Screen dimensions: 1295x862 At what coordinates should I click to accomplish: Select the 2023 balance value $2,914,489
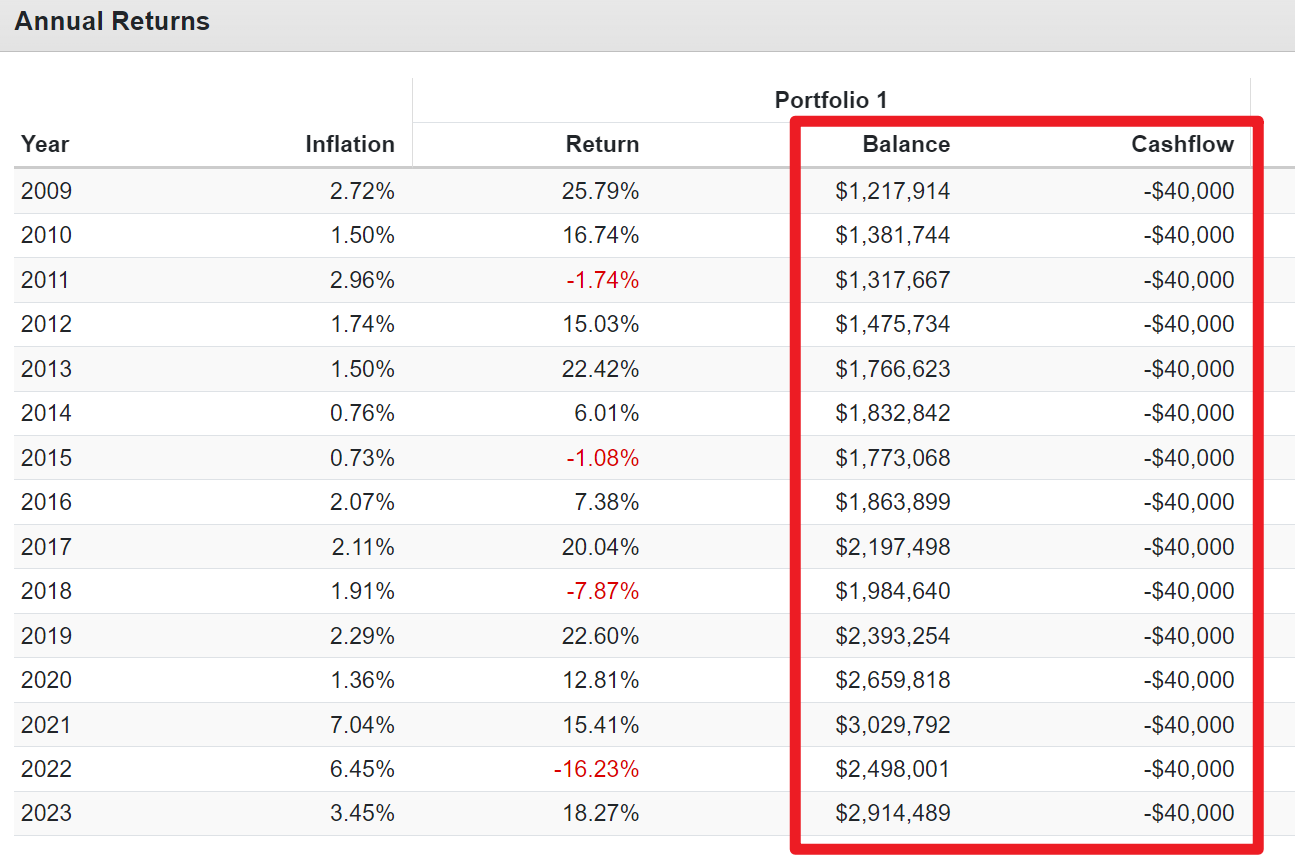click(x=892, y=814)
